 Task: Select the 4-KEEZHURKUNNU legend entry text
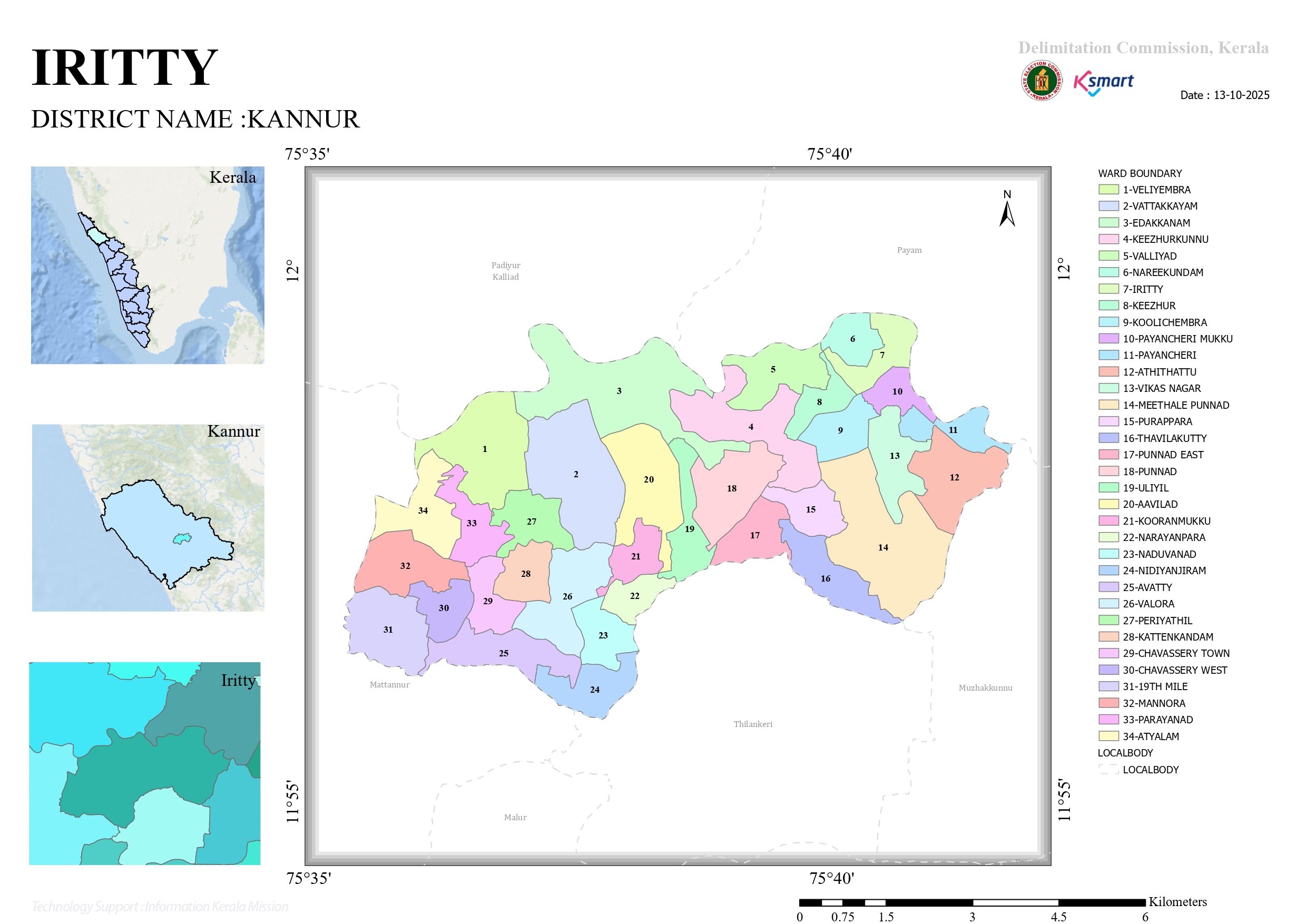(1165, 239)
